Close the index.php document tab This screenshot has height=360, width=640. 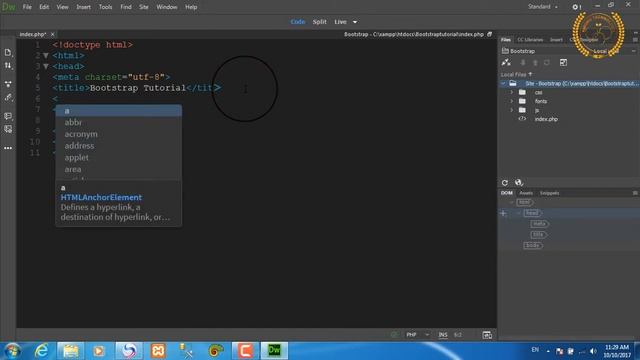click(53, 35)
